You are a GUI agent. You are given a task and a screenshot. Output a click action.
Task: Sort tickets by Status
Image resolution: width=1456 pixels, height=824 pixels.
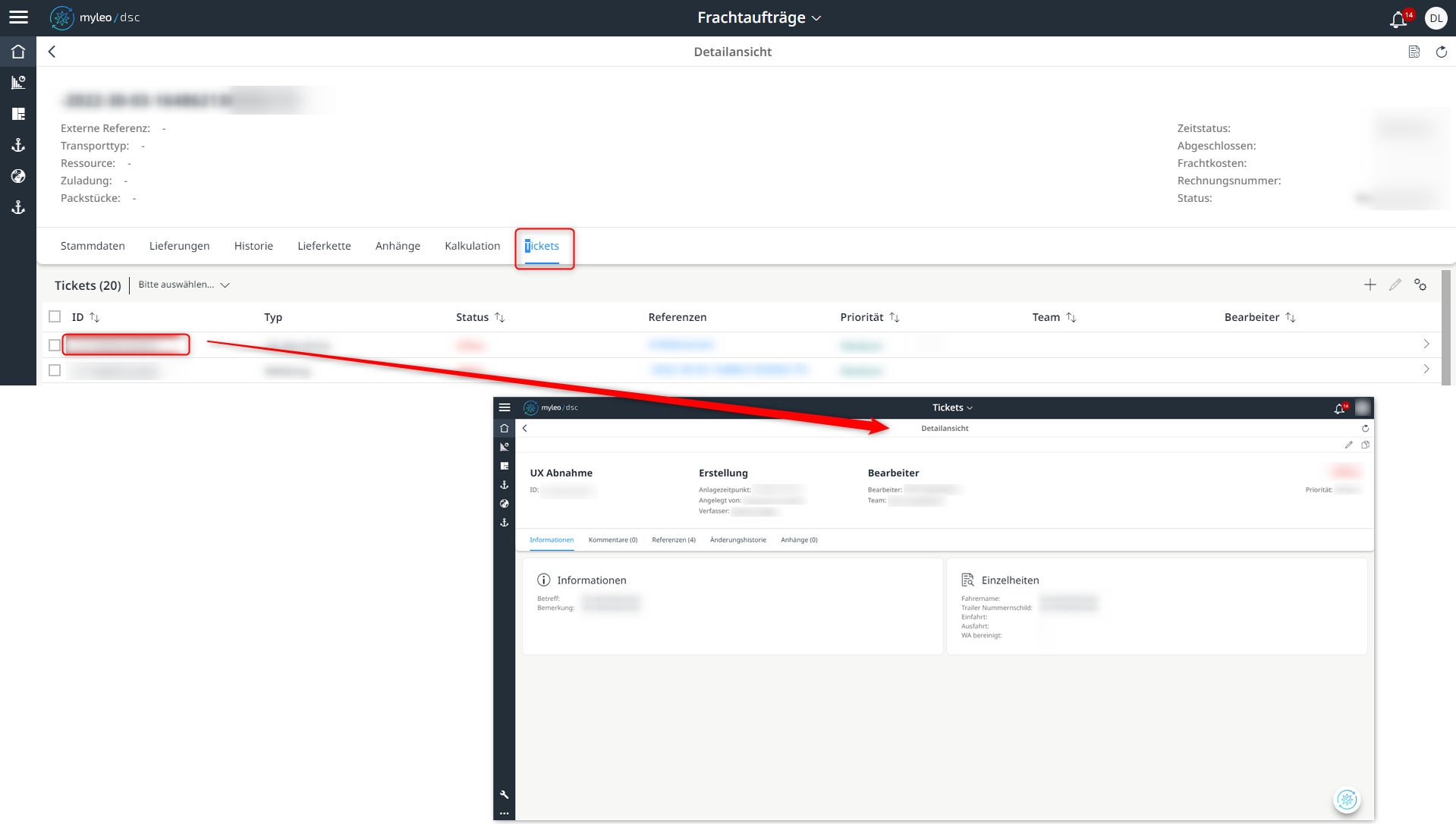[x=500, y=317]
